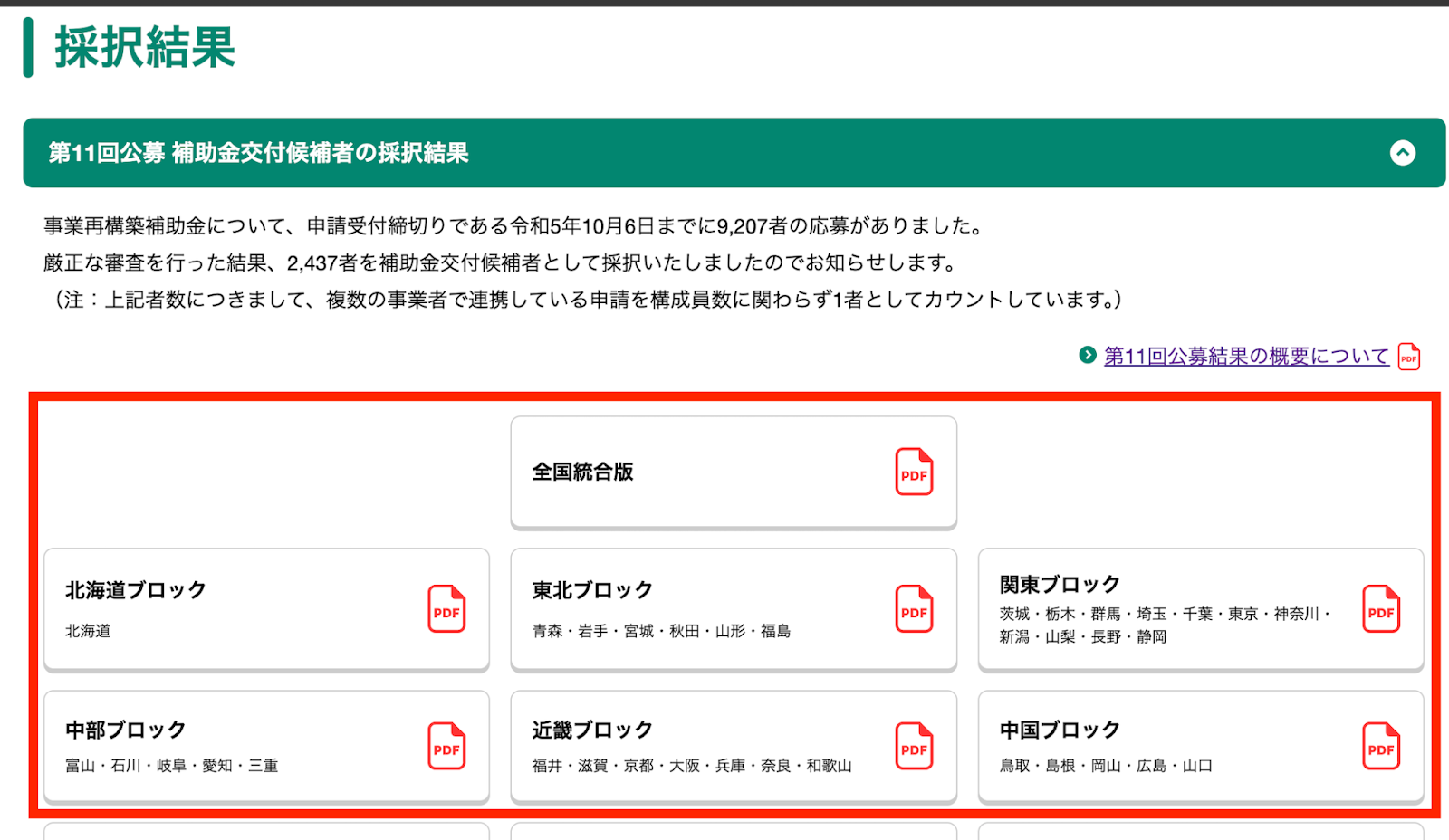Click prefecture list 鳥取・島根・岡山・広島・山口
The image size is (1449, 840).
coord(1106,766)
